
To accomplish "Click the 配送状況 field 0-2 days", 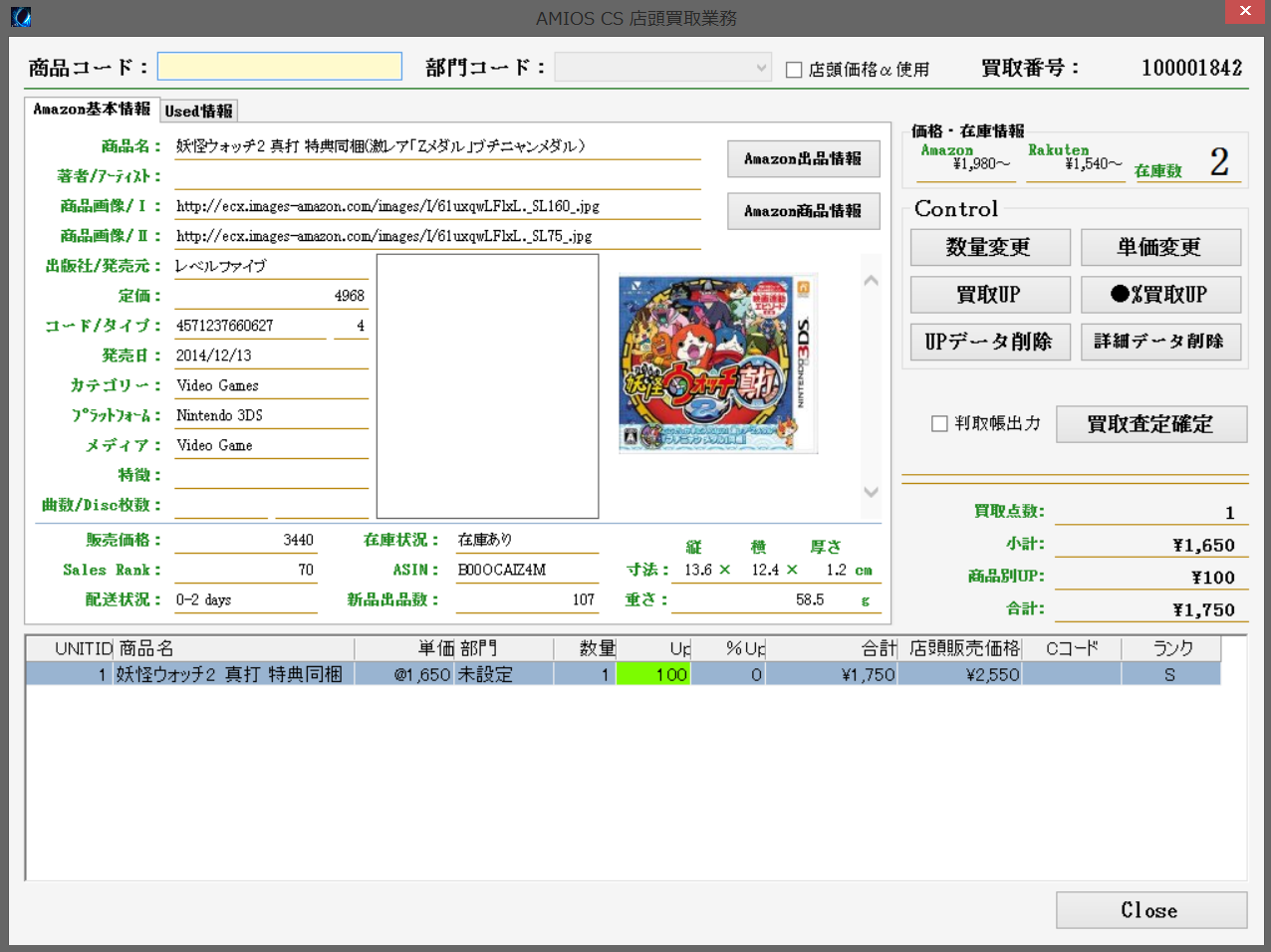I will click(245, 599).
